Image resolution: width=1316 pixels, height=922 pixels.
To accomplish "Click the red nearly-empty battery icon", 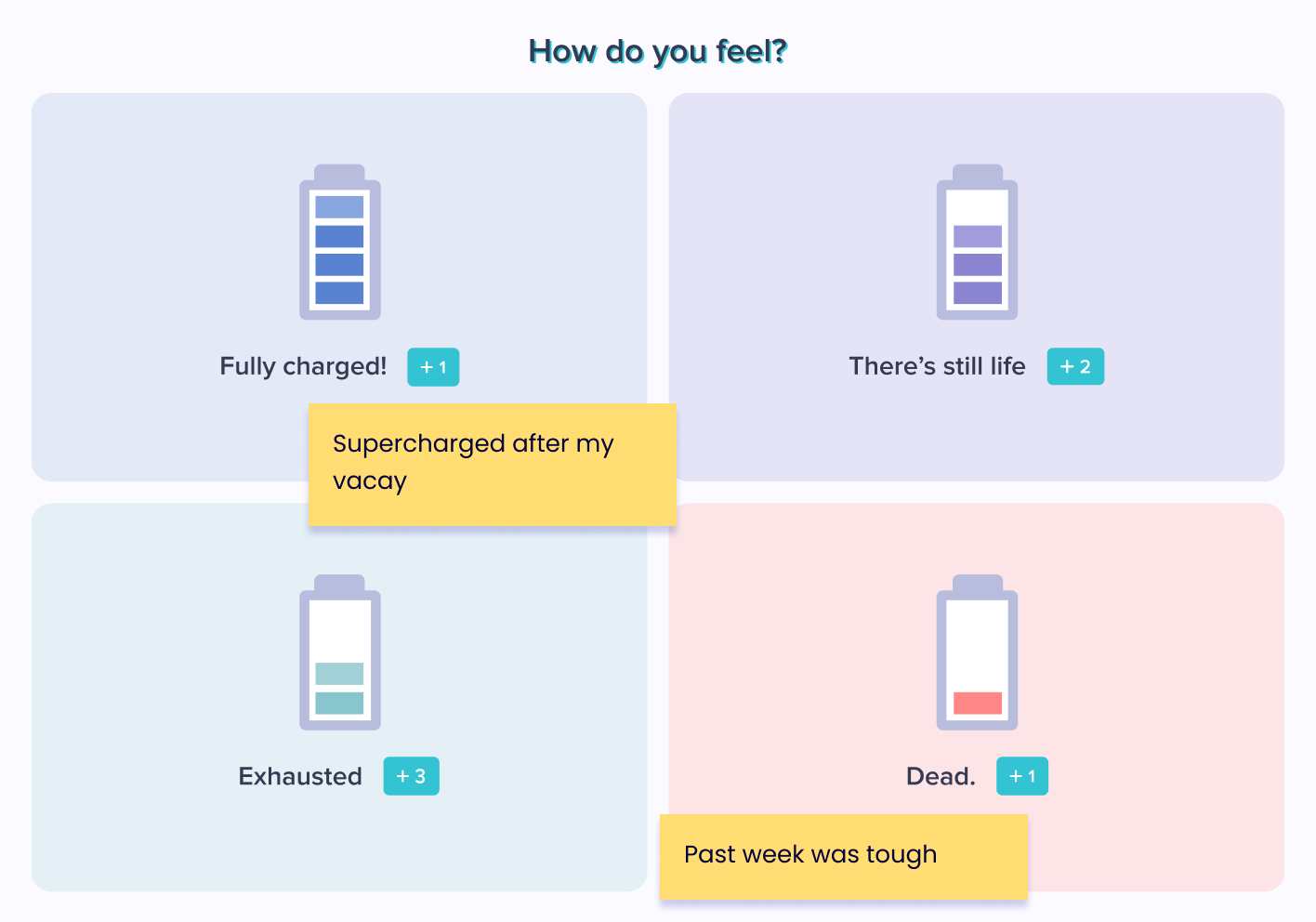I will coord(977,652).
